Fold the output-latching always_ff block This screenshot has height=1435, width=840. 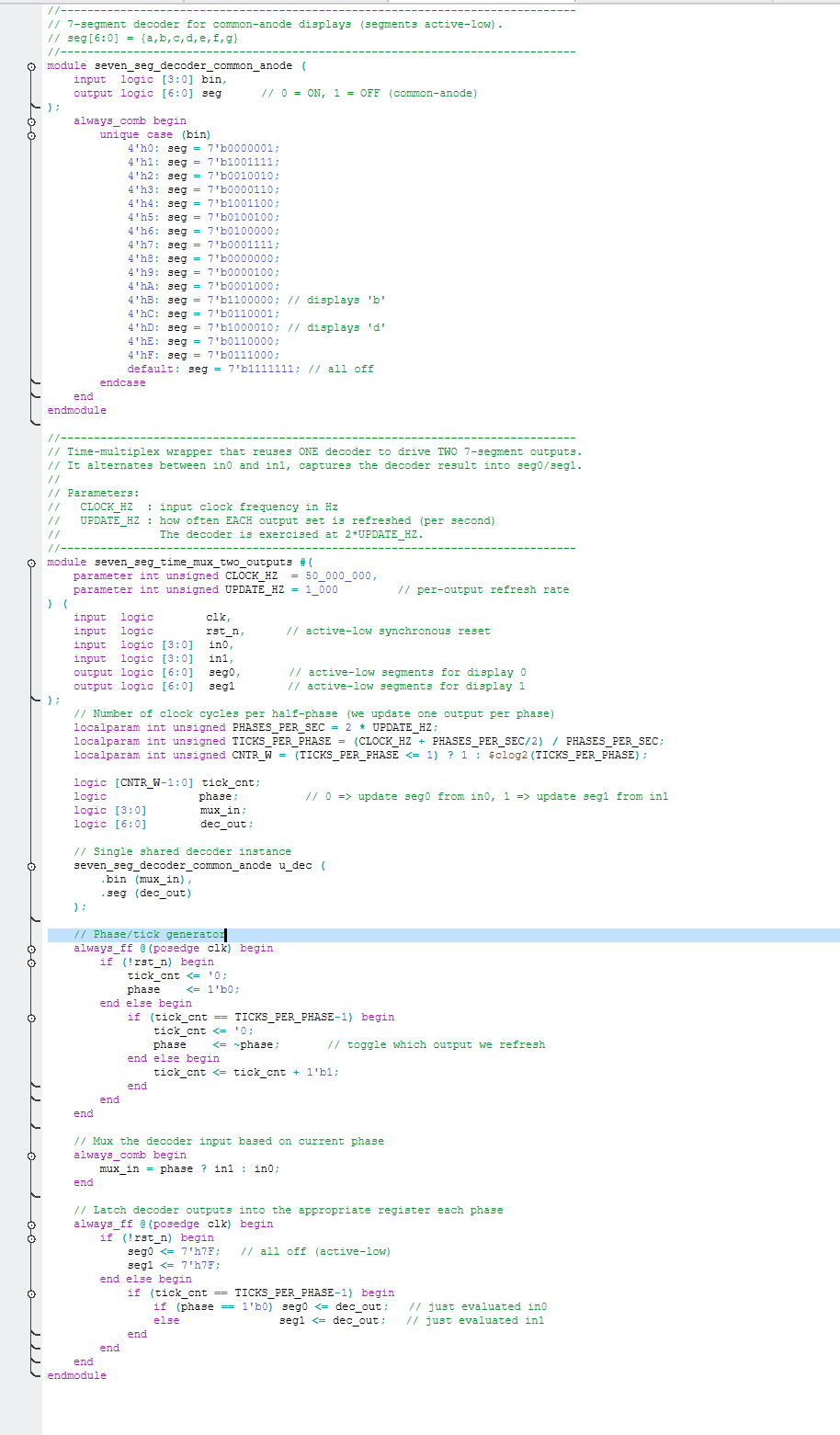(x=30, y=1224)
